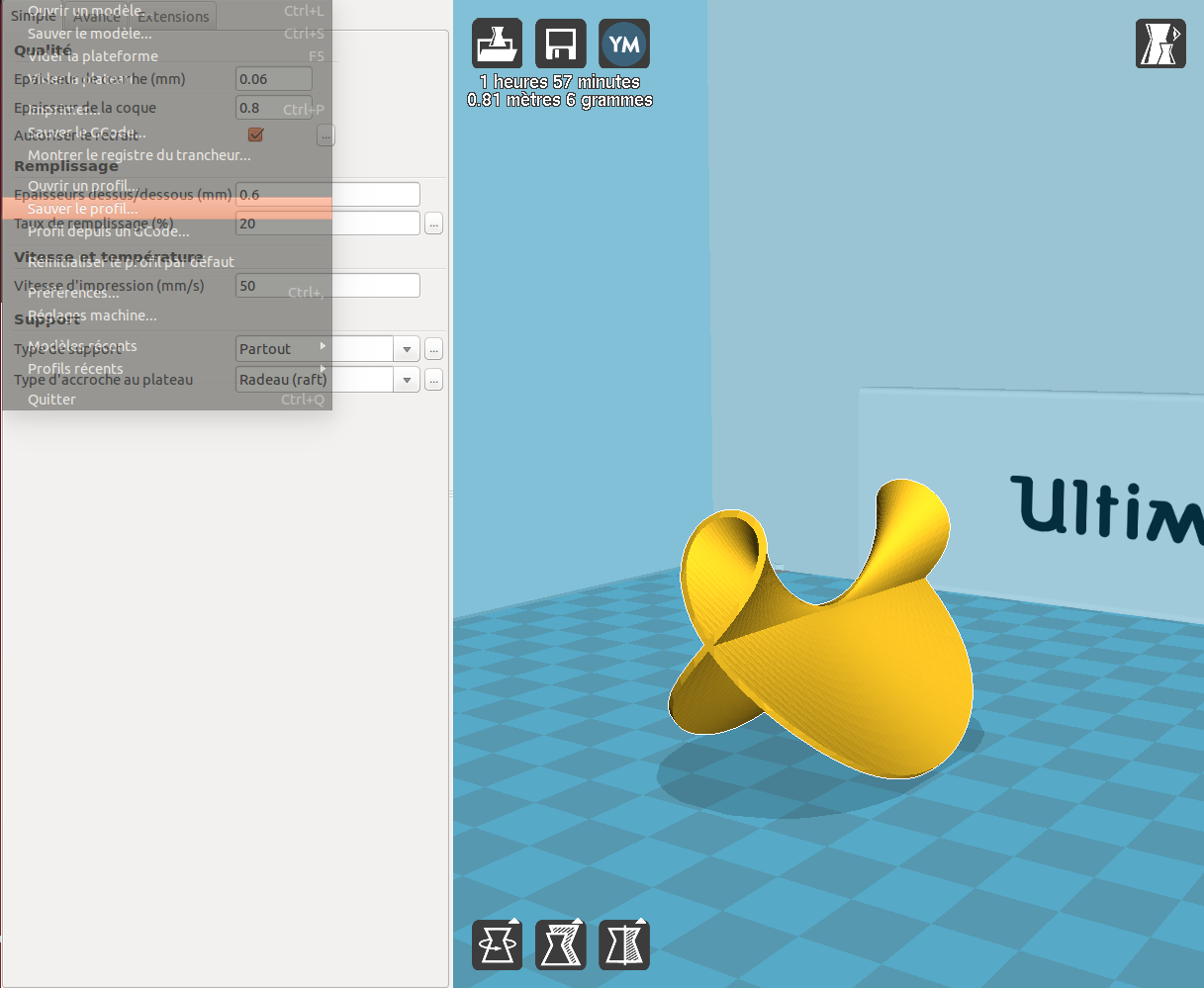Open 'Préférences...' from the menu
1204x988 pixels.
[166, 293]
